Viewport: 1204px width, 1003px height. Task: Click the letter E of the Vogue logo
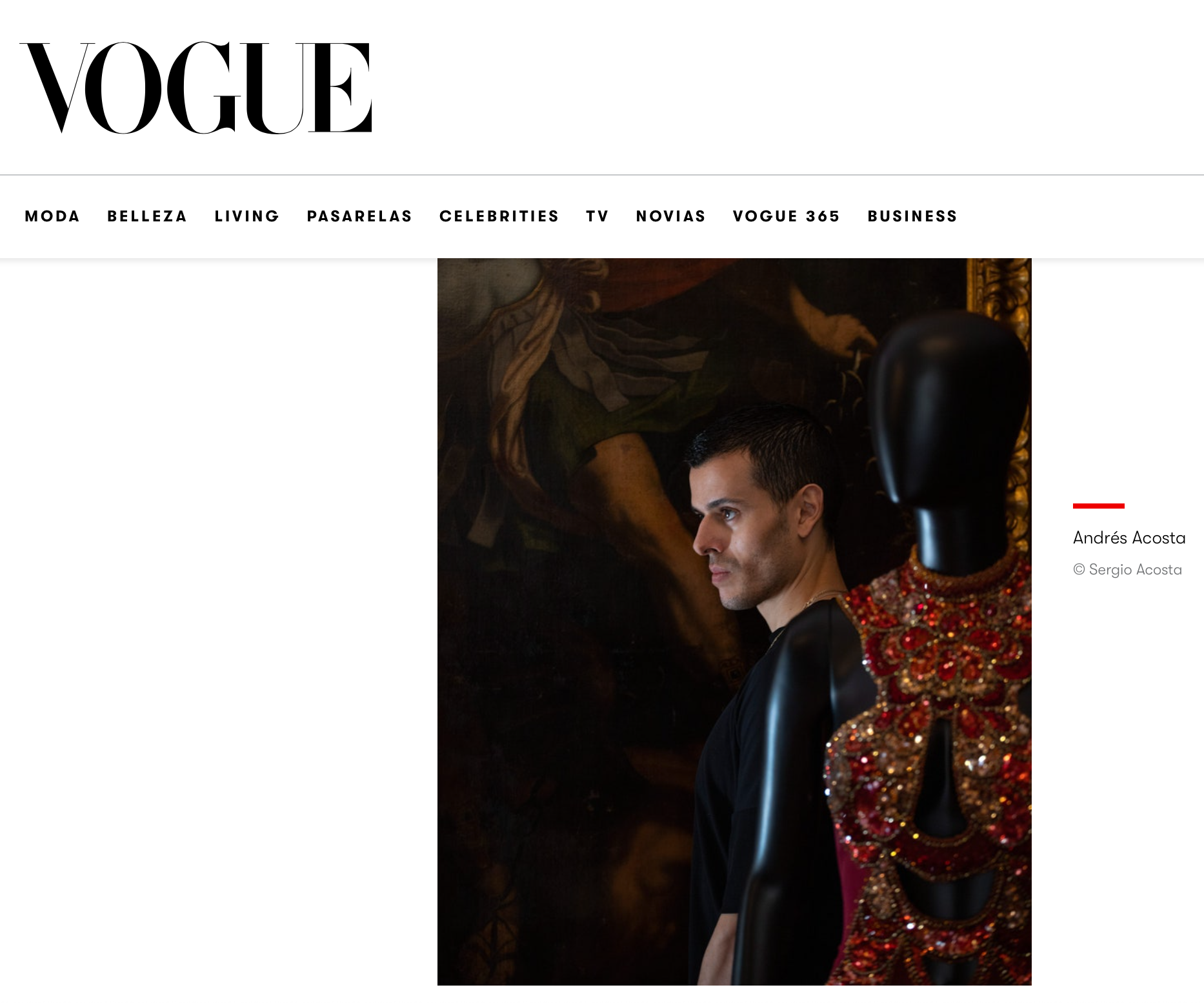click(340, 88)
